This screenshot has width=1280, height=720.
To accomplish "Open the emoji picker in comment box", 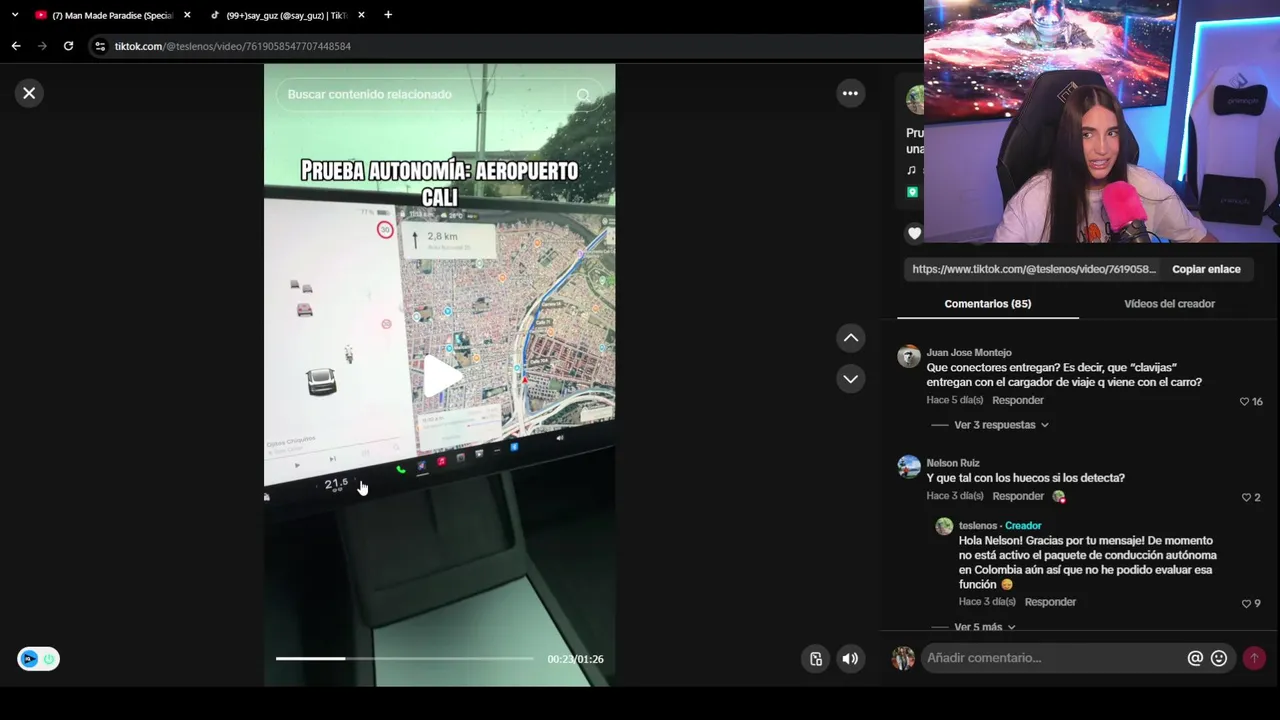I will pyautogui.click(x=1219, y=658).
